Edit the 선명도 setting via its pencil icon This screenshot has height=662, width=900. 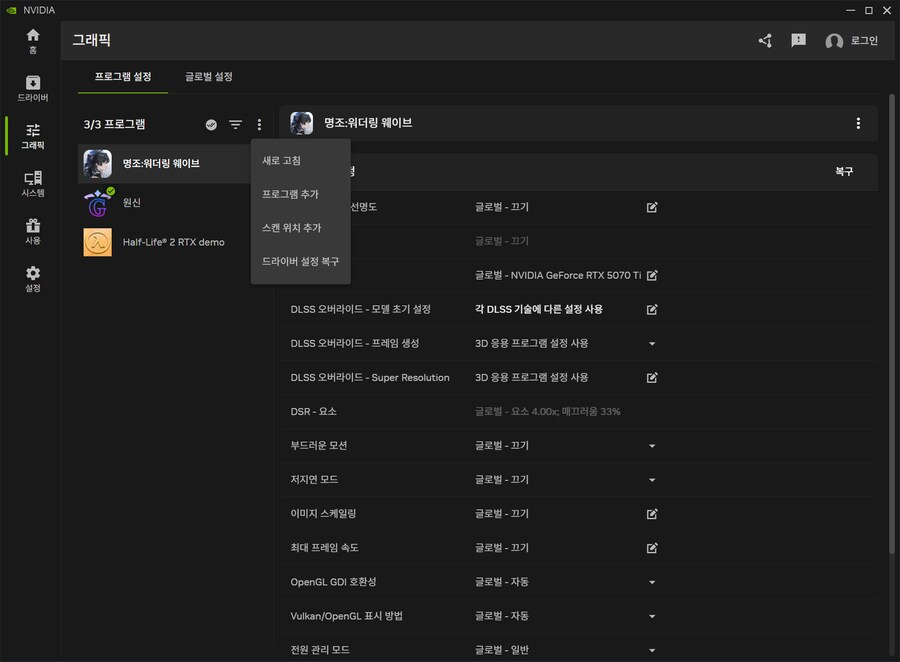(x=652, y=207)
